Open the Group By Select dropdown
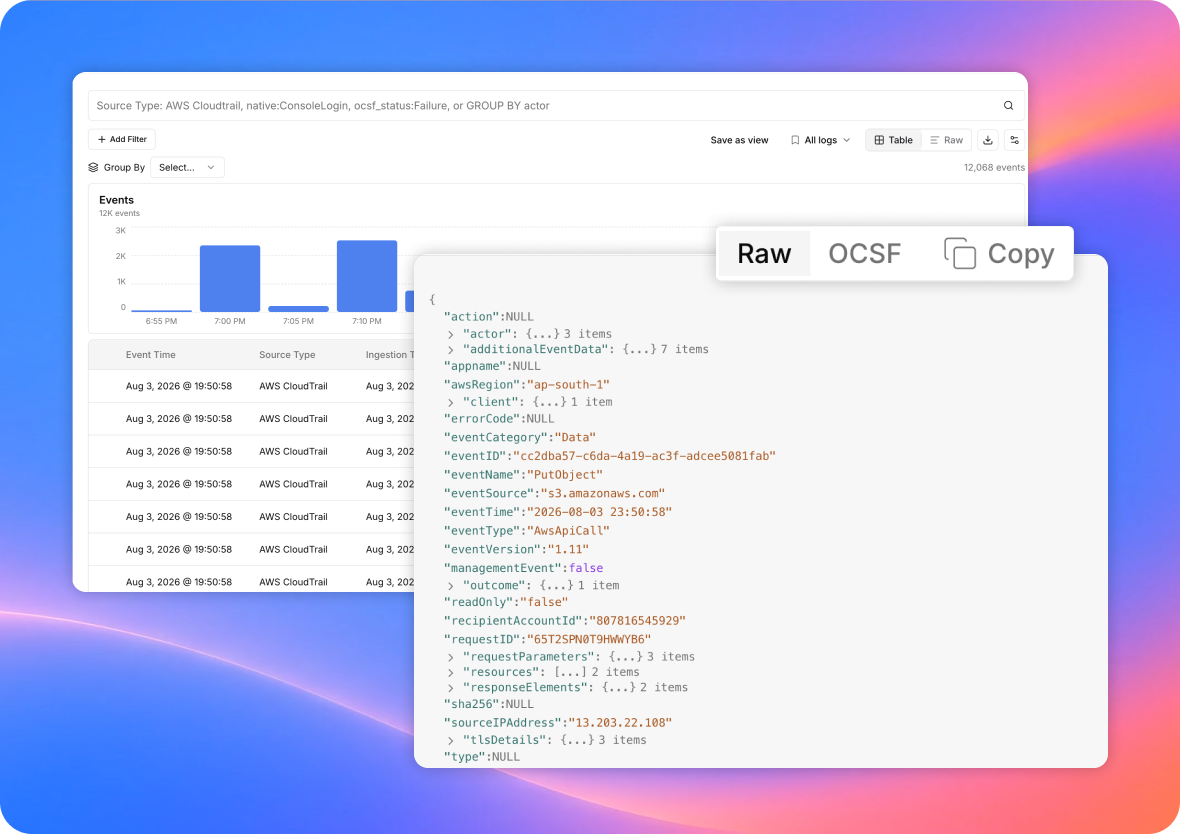Image resolution: width=1180 pixels, height=834 pixels. (x=187, y=167)
